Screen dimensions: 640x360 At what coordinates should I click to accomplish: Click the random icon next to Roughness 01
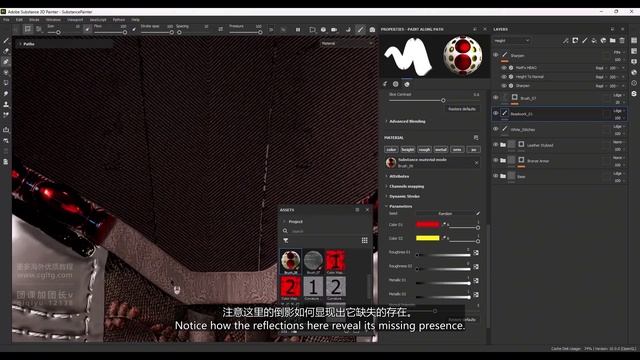click(476, 253)
